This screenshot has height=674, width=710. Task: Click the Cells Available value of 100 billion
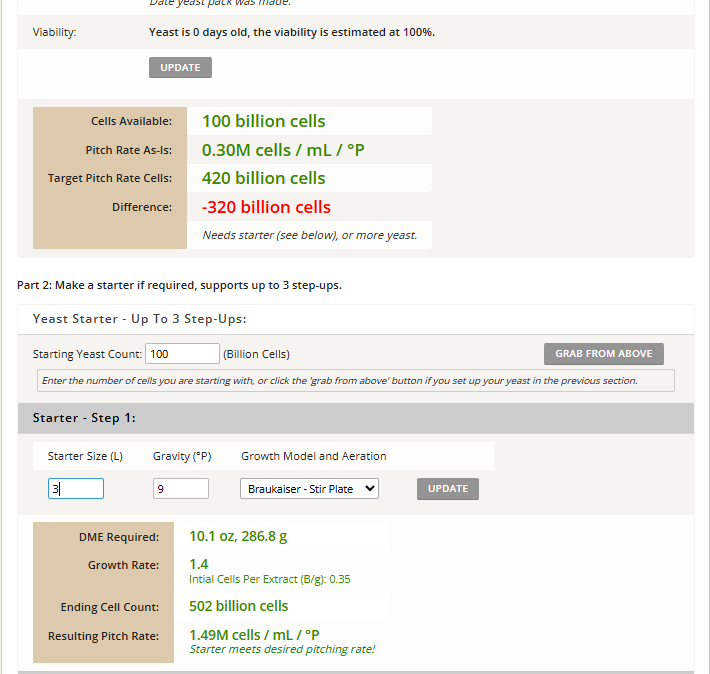tap(263, 121)
